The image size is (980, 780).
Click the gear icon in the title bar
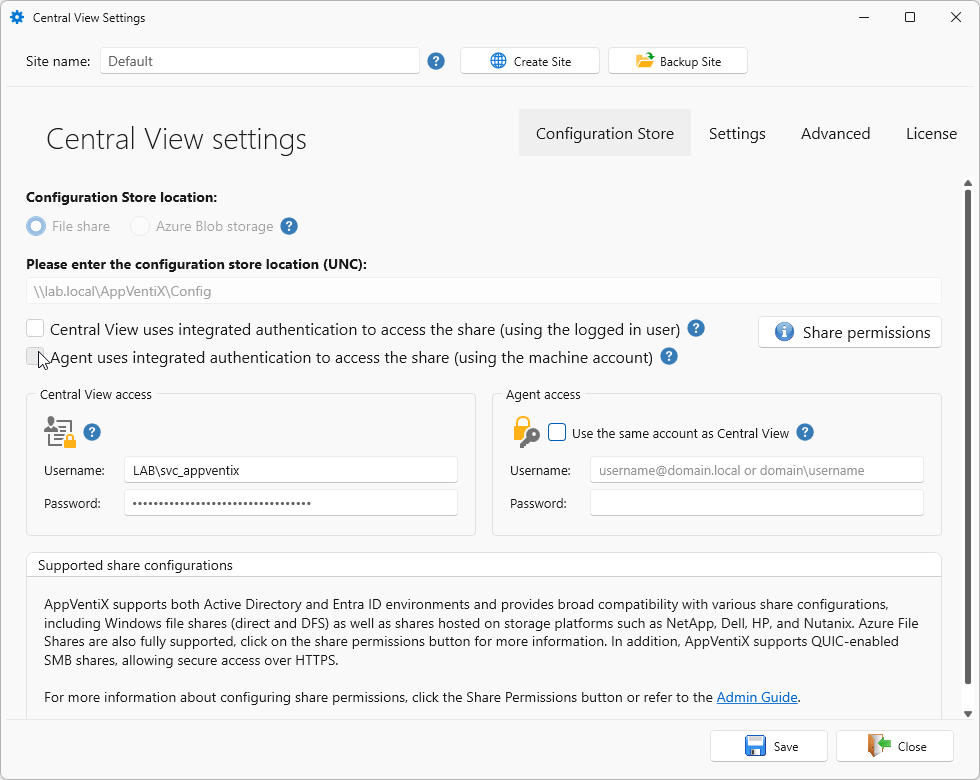[x=17, y=18]
